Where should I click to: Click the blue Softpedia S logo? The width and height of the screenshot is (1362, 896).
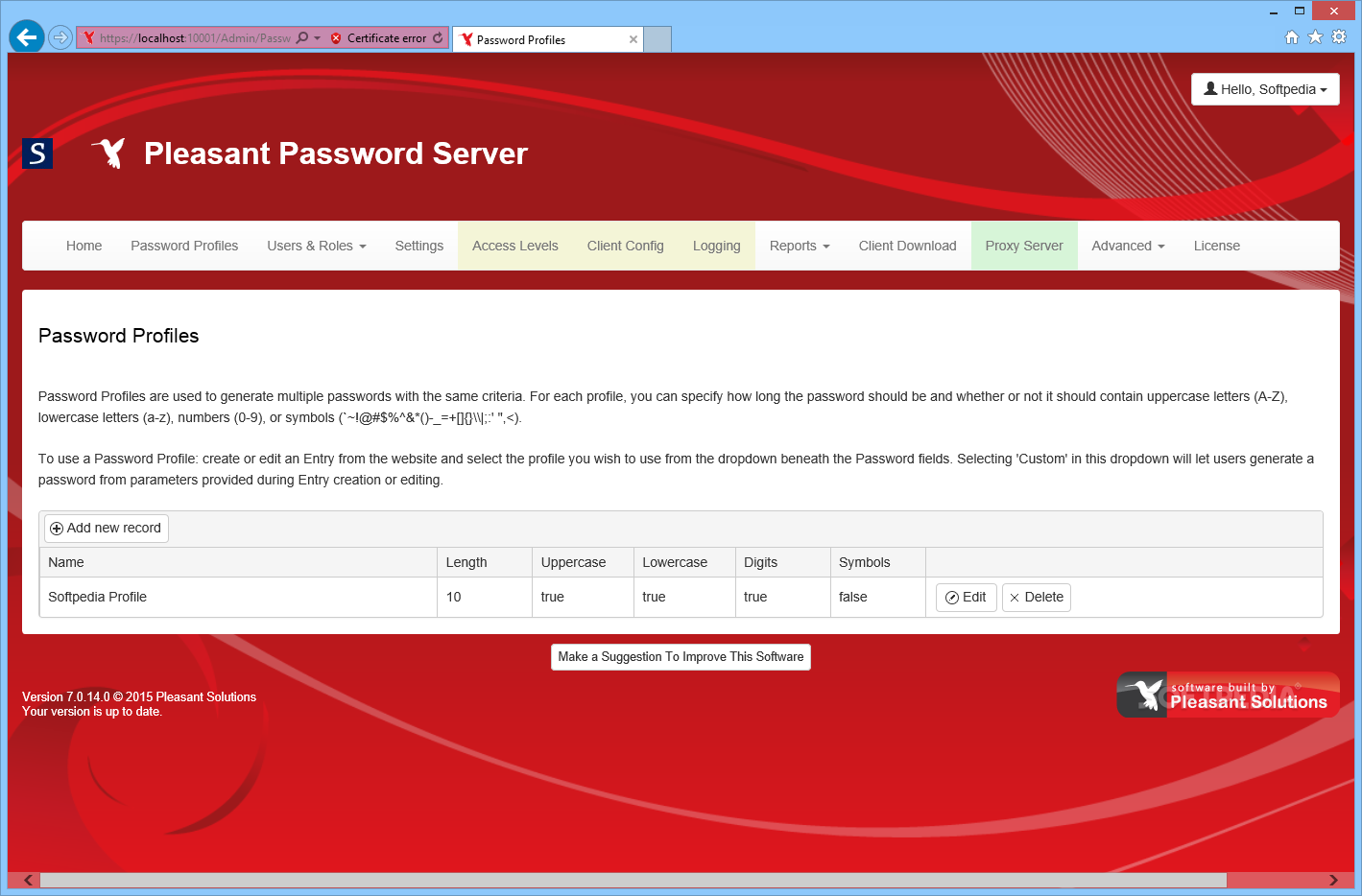[37, 153]
